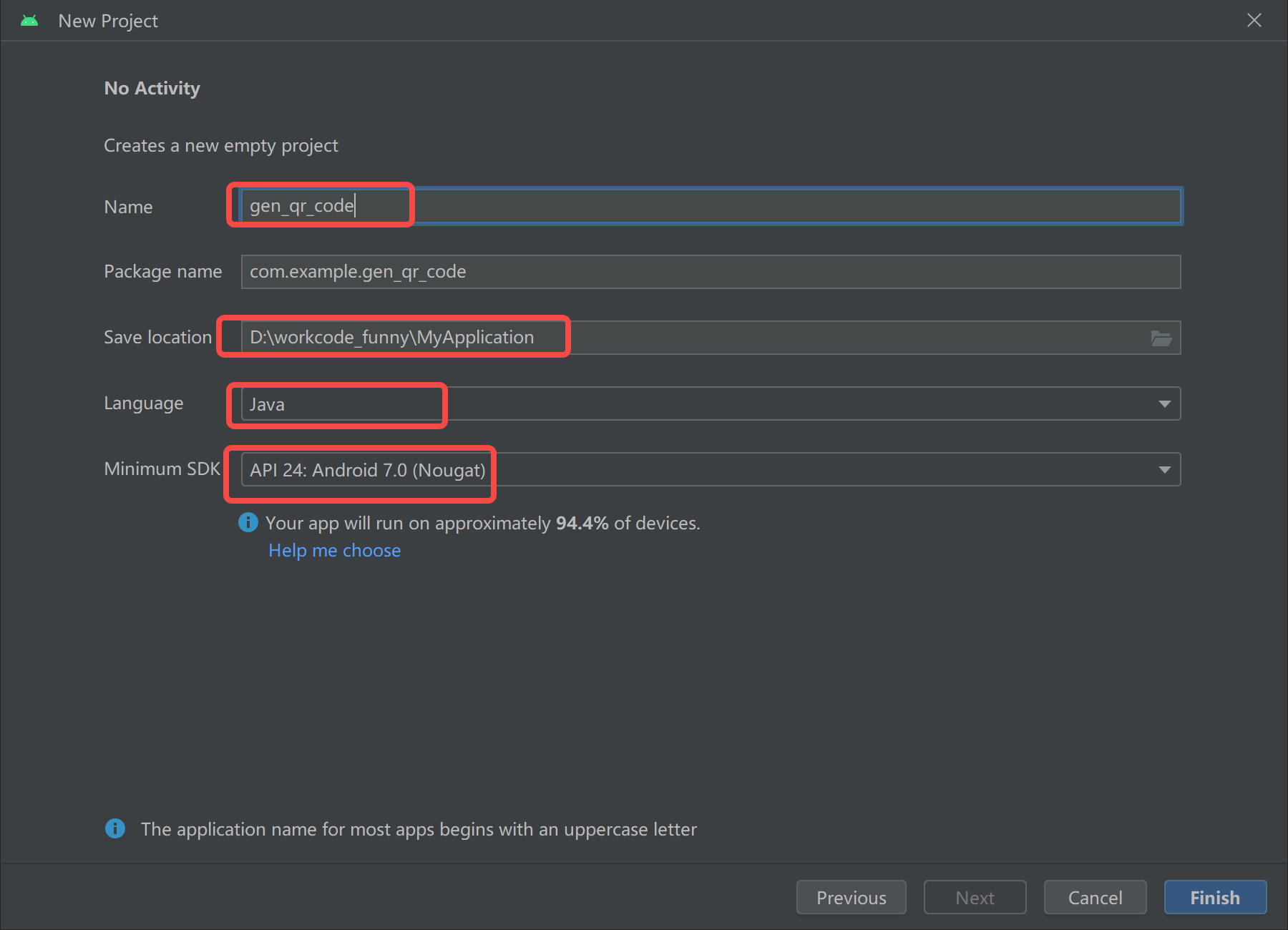Click the 'Language' label
Viewport: 1288px width, 930px height.
143,403
